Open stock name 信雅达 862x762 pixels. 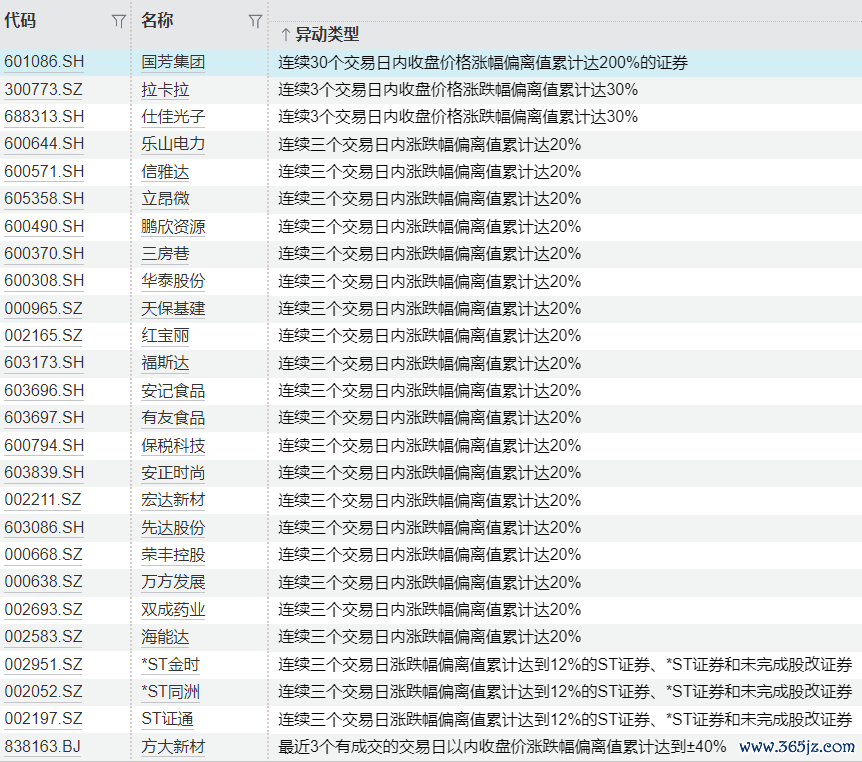(x=165, y=172)
